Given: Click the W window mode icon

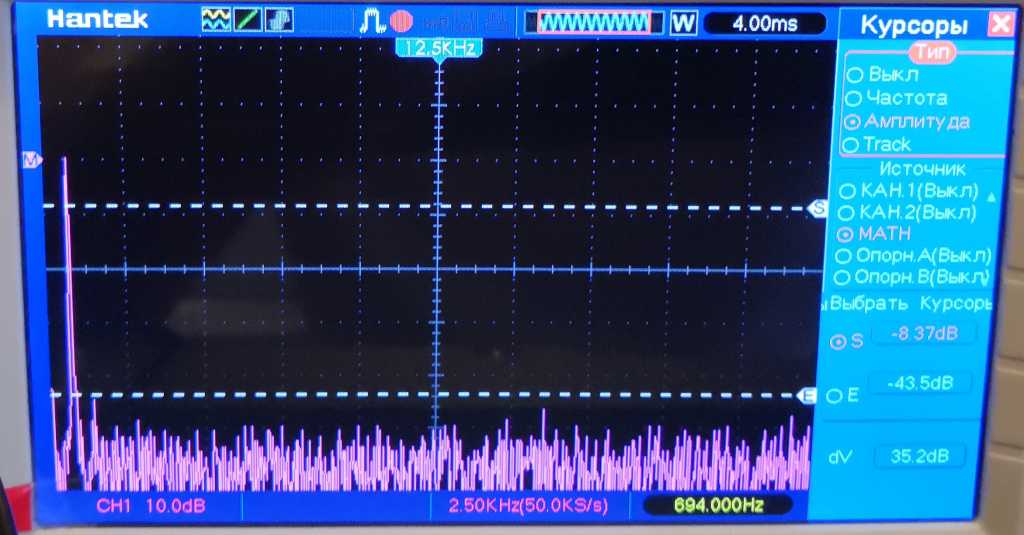Looking at the screenshot, I should tap(683, 24).
